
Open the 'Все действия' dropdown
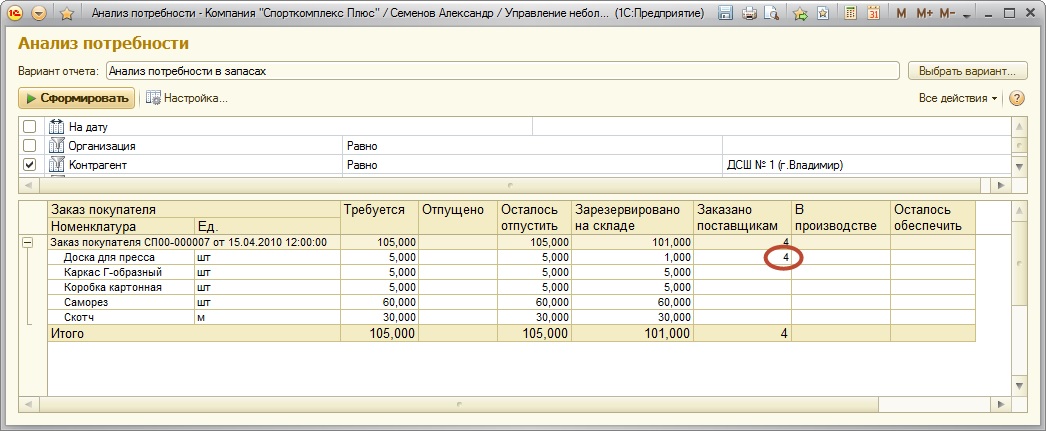958,98
